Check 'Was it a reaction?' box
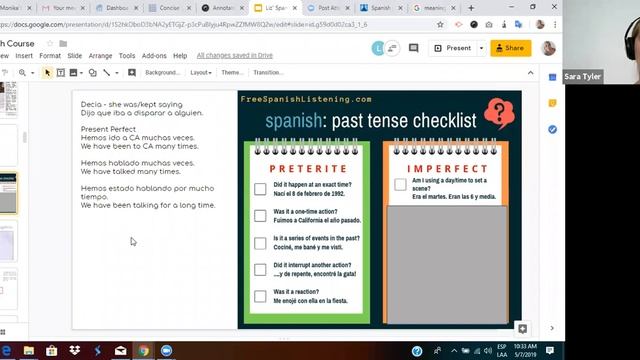This screenshot has width=640, height=360. pos(260,296)
